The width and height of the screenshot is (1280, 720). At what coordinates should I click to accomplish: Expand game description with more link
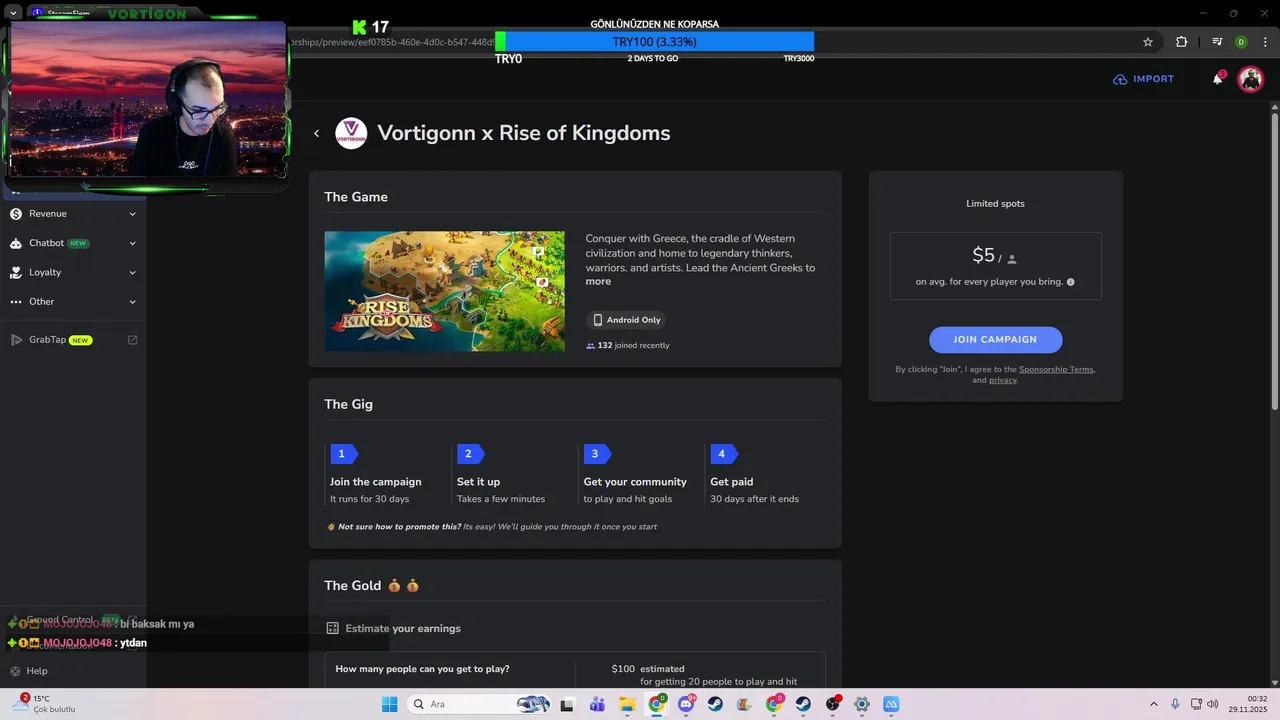coord(598,282)
